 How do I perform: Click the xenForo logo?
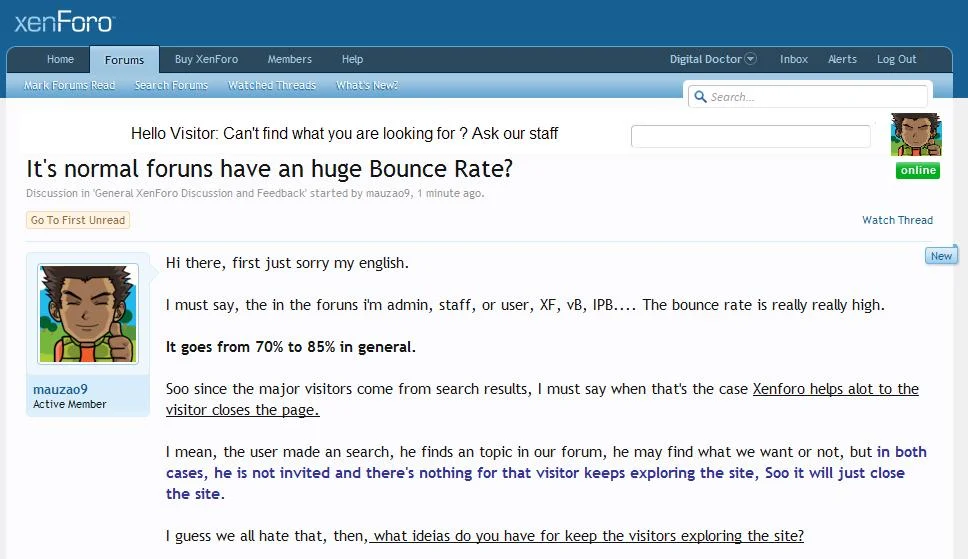click(64, 23)
